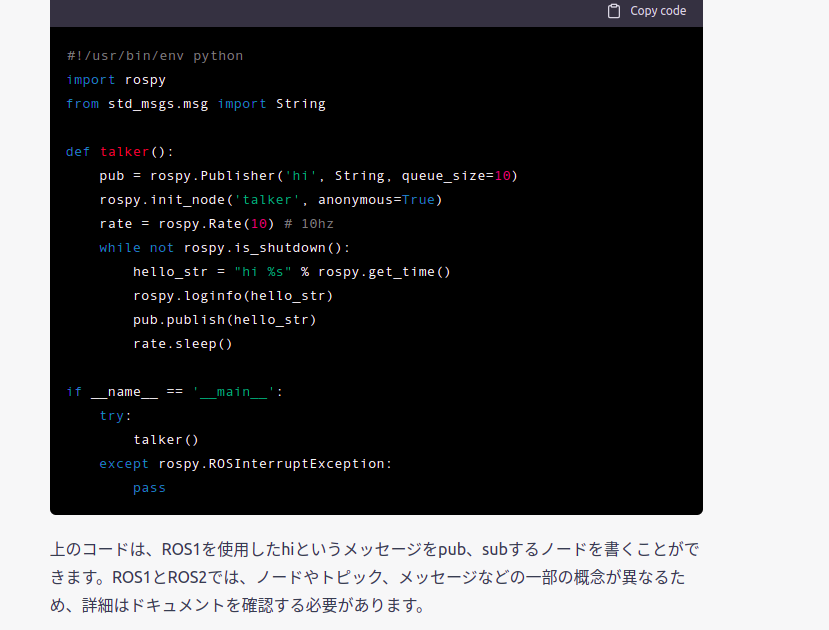Click the Copy code button

657,11
